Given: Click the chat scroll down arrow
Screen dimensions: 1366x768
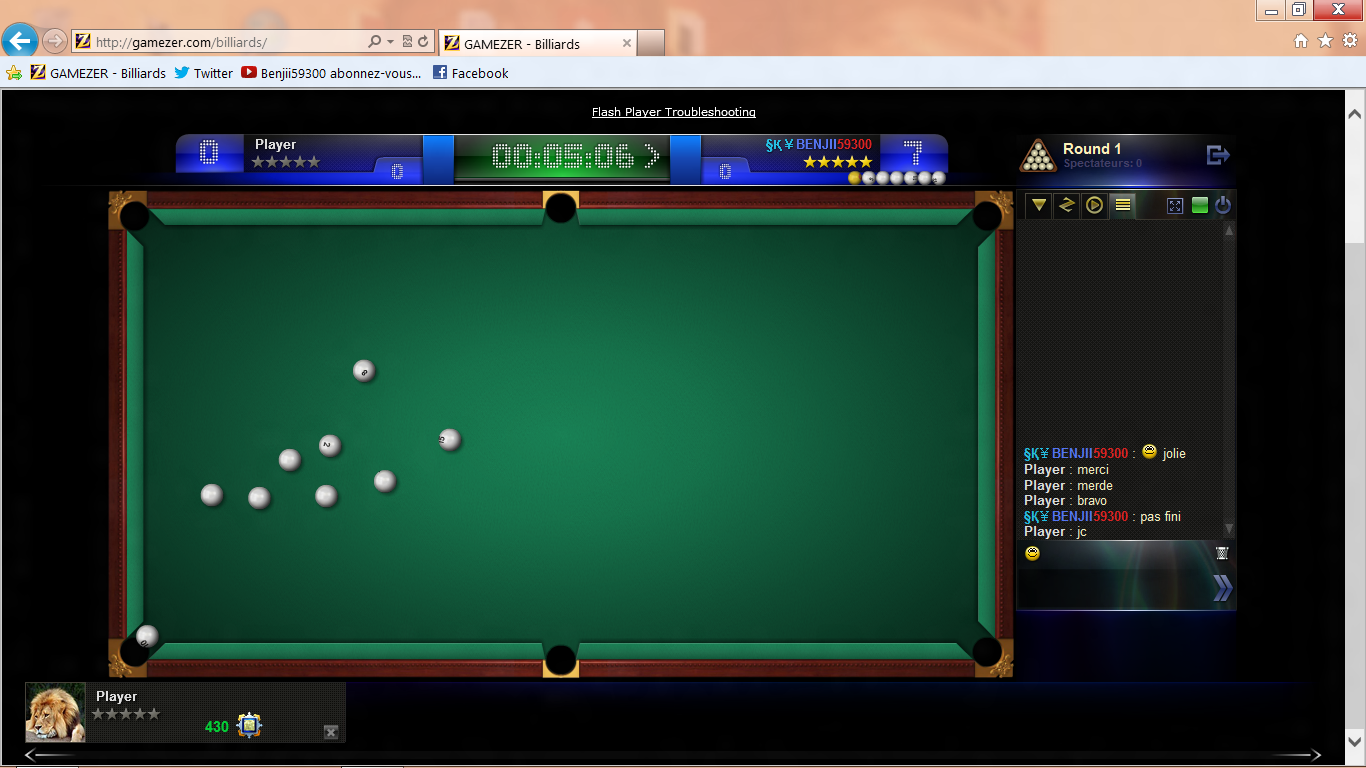Looking at the screenshot, I should pos(1229,529).
